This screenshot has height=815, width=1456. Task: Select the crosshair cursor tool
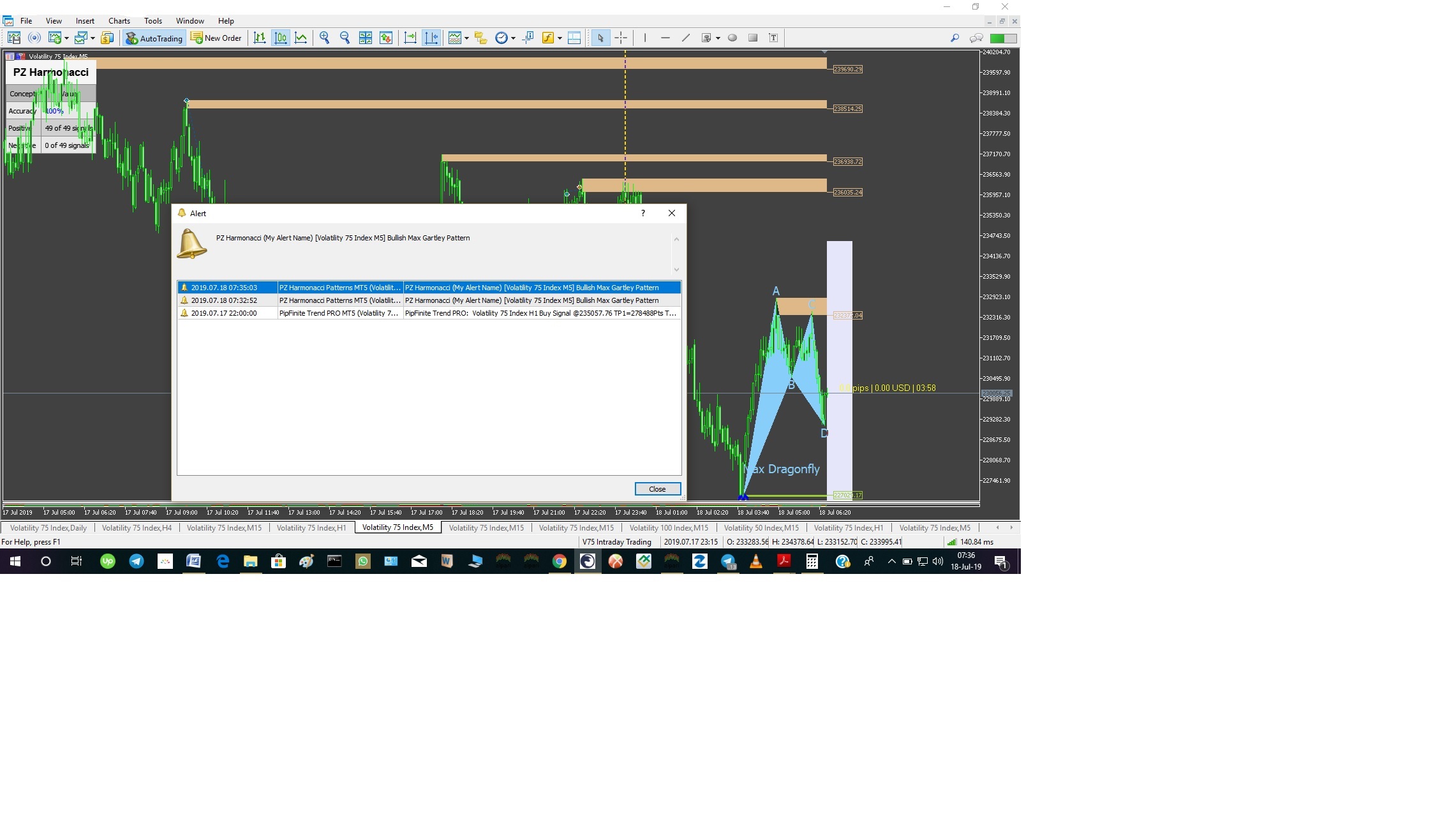coord(621,38)
